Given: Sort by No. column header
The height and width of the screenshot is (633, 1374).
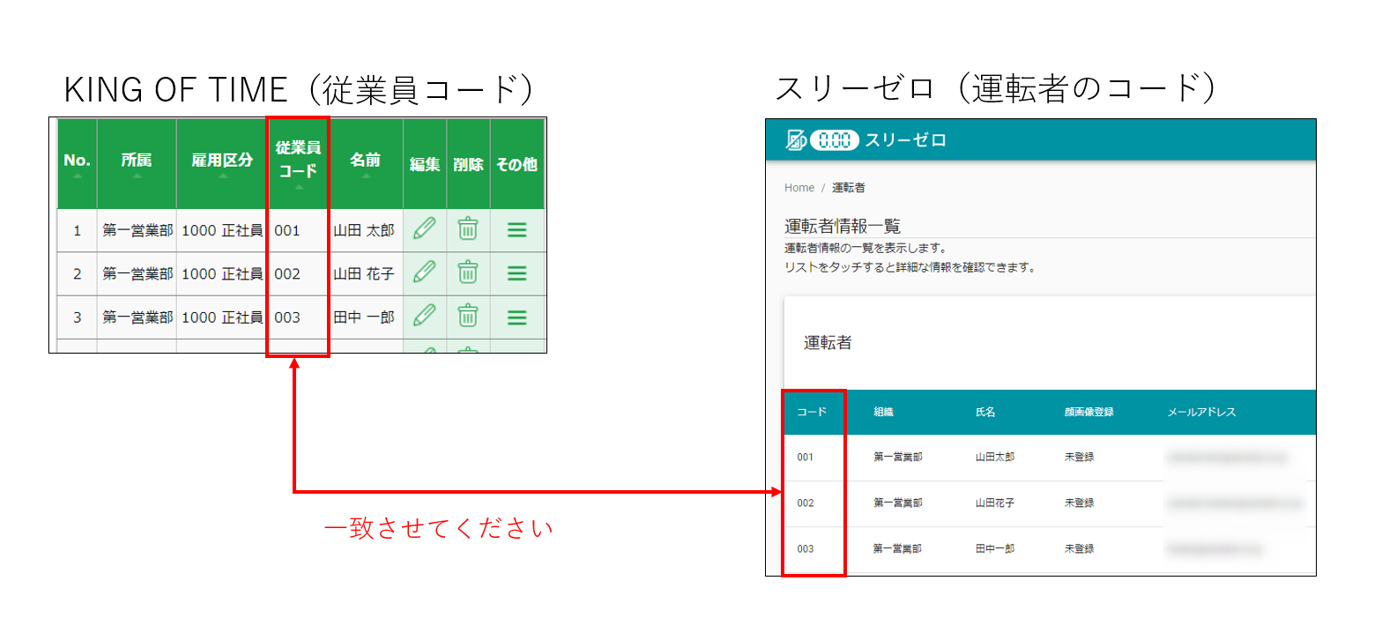Looking at the screenshot, I should pos(77,164).
